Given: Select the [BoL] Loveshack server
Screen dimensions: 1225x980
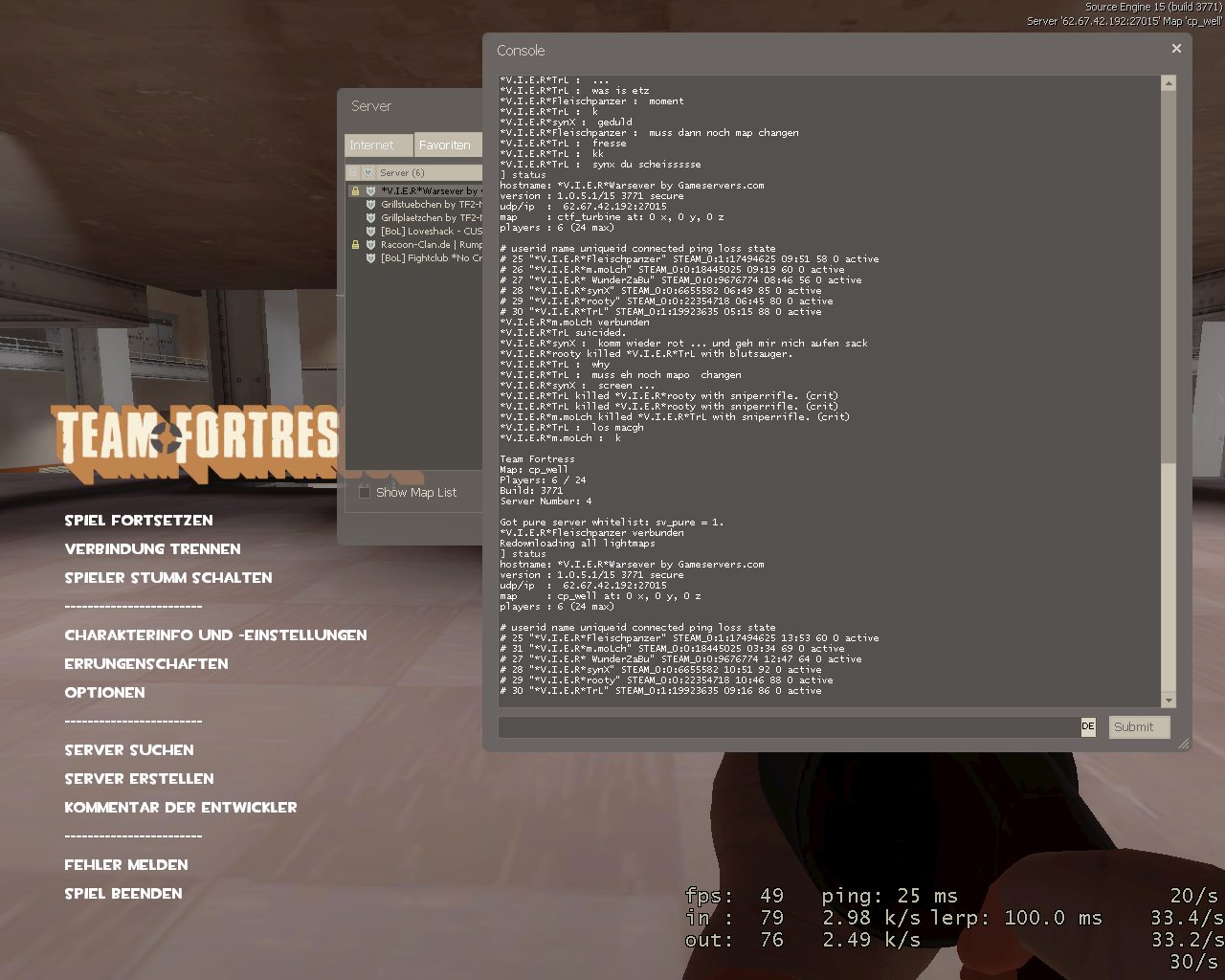Looking at the screenshot, I should [x=414, y=231].
